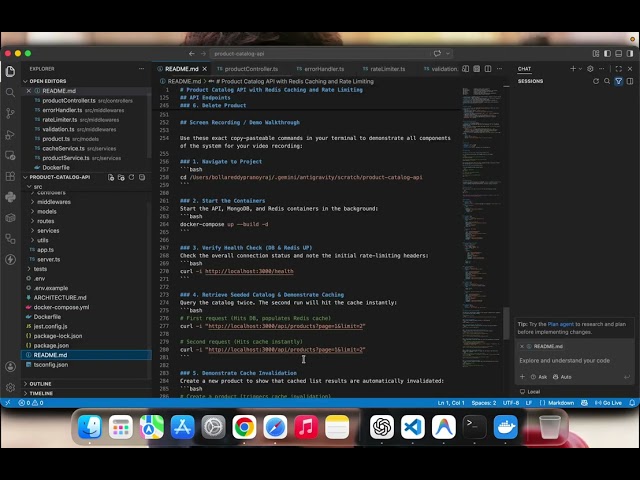The width and height of the screenshot is (640, 480).
Task: Refresh the Explorer file tree
Action: tap(131, 177)
